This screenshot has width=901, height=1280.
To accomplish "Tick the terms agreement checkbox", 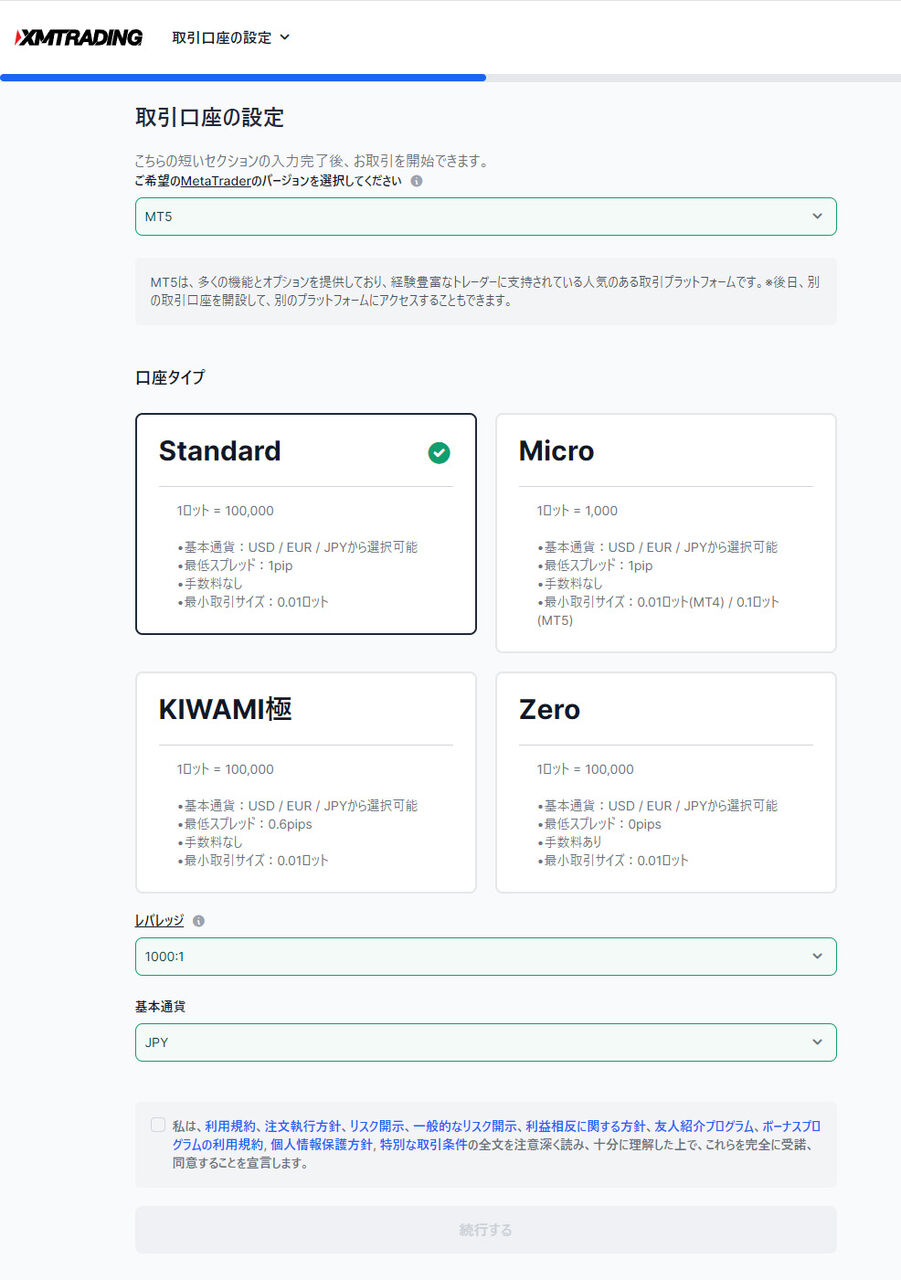I will (x=158, y=1125).
